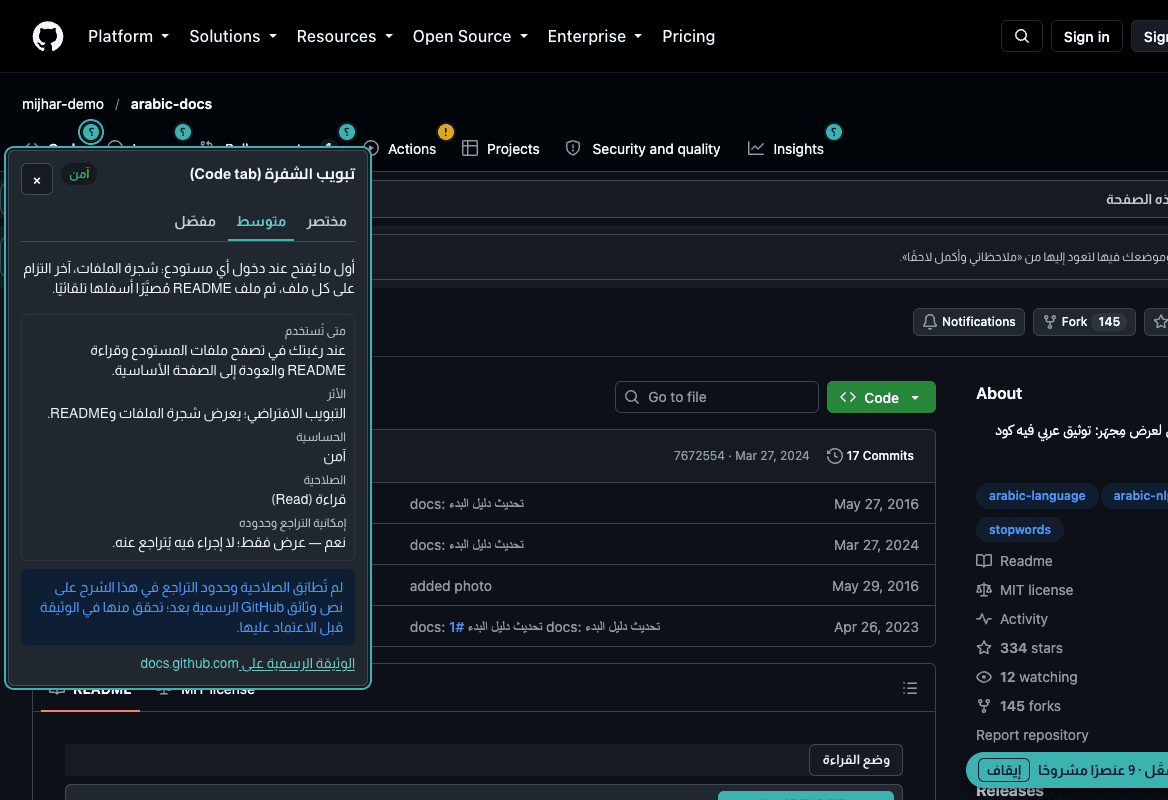The height and width of the screenshot is (800, 1168).
Task: Focus the Go to file search field
Action: pos(717,397)
